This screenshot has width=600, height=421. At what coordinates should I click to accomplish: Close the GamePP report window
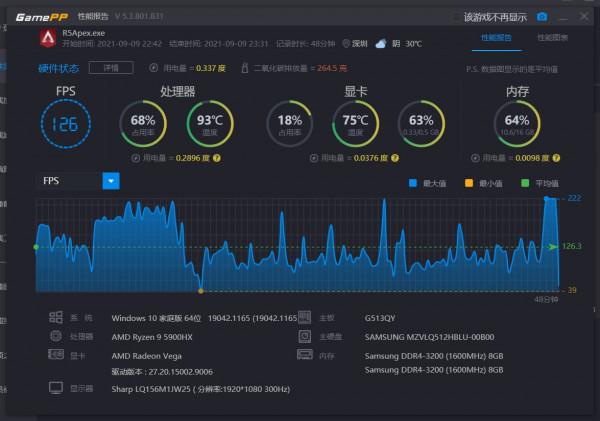click(584, 16)
